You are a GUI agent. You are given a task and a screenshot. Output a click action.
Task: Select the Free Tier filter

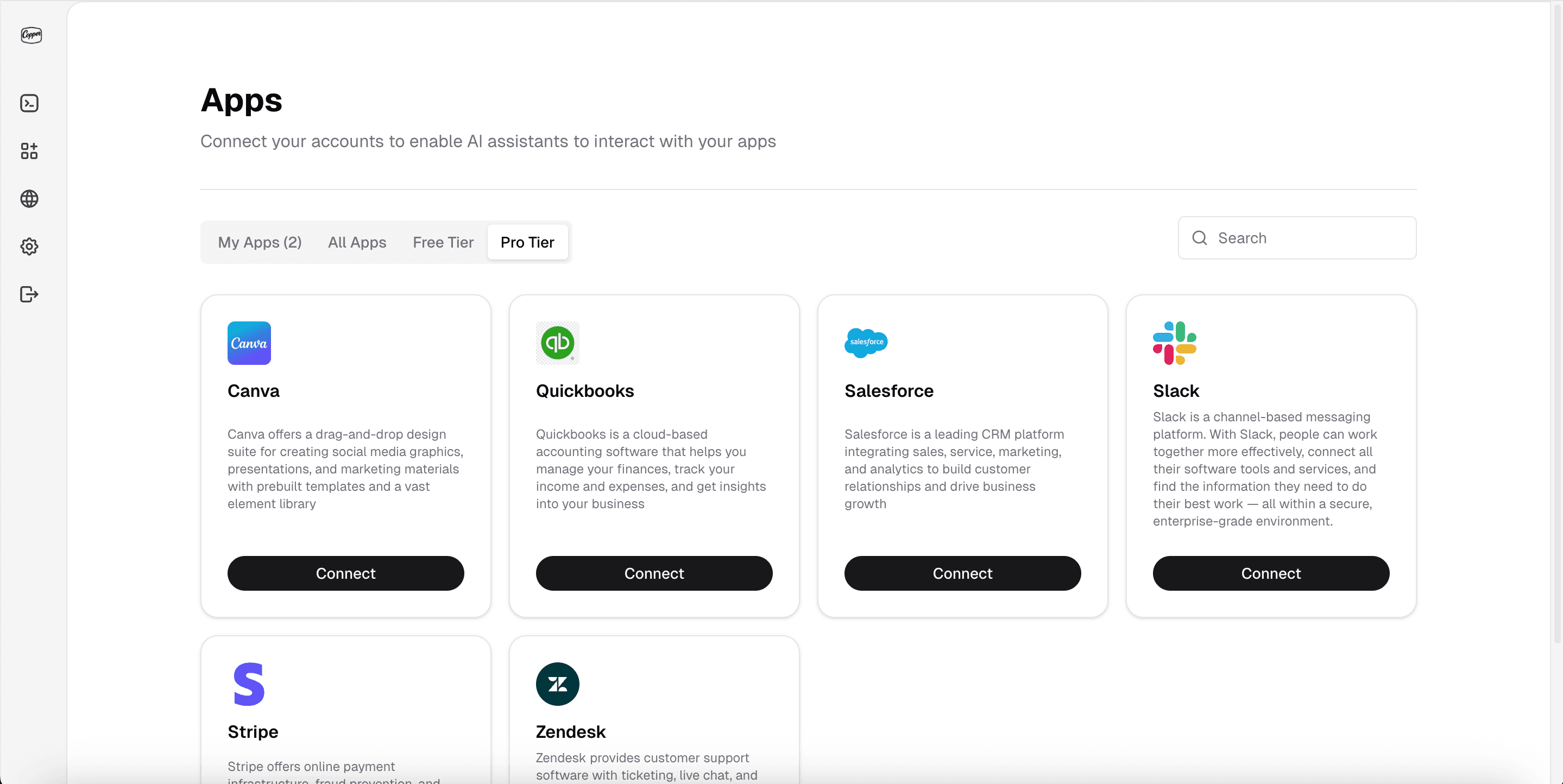pos(442,242)
